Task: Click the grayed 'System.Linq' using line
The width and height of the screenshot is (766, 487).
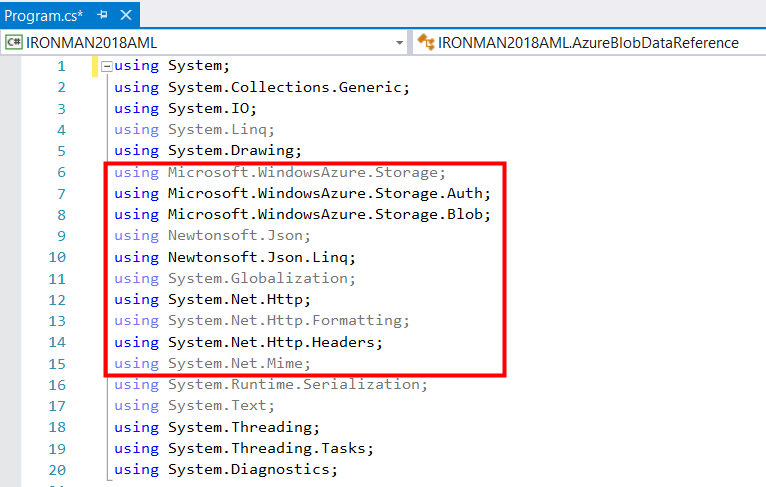Action: pos(194,129)
